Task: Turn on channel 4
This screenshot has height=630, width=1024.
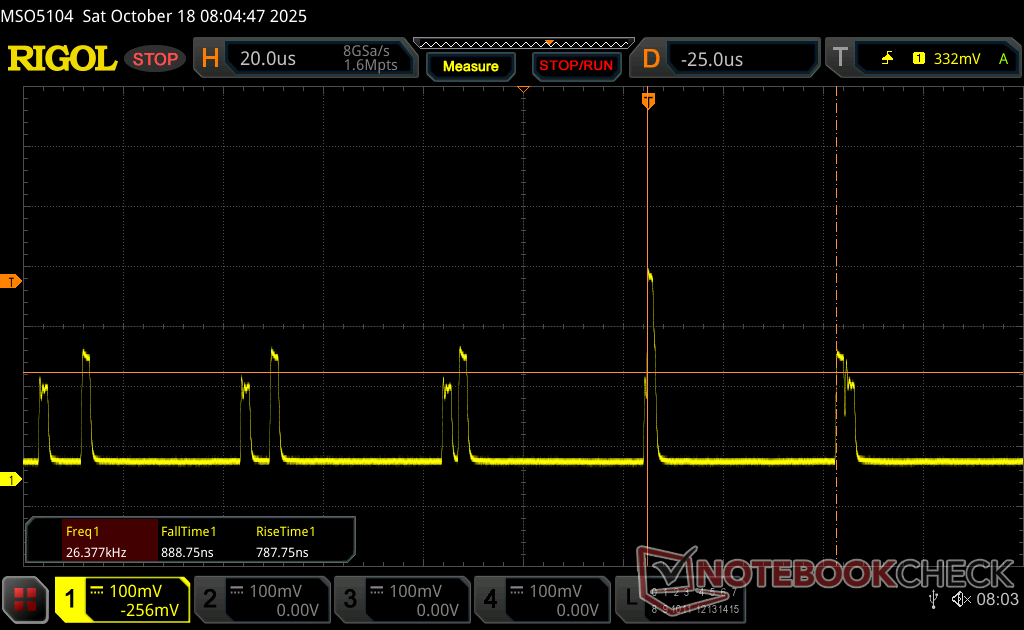Action: tap(541, 600)
